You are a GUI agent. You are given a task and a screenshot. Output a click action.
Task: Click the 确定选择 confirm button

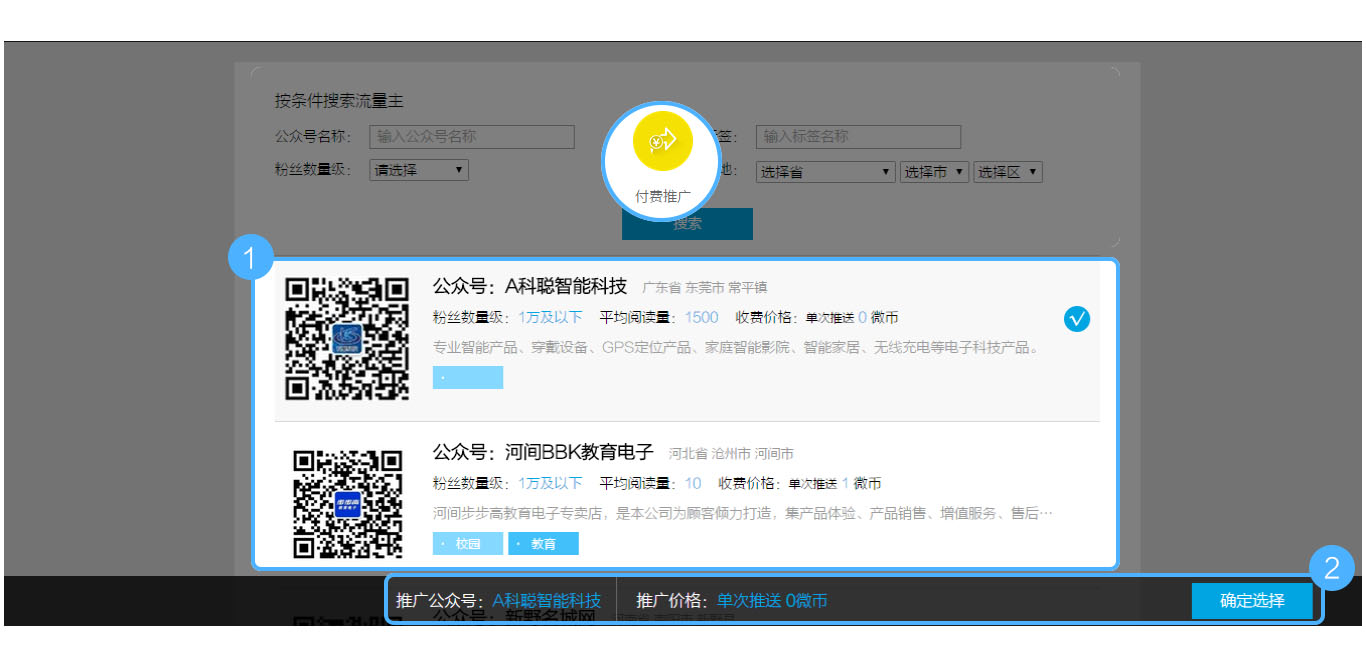click(x=1251, y=601)
